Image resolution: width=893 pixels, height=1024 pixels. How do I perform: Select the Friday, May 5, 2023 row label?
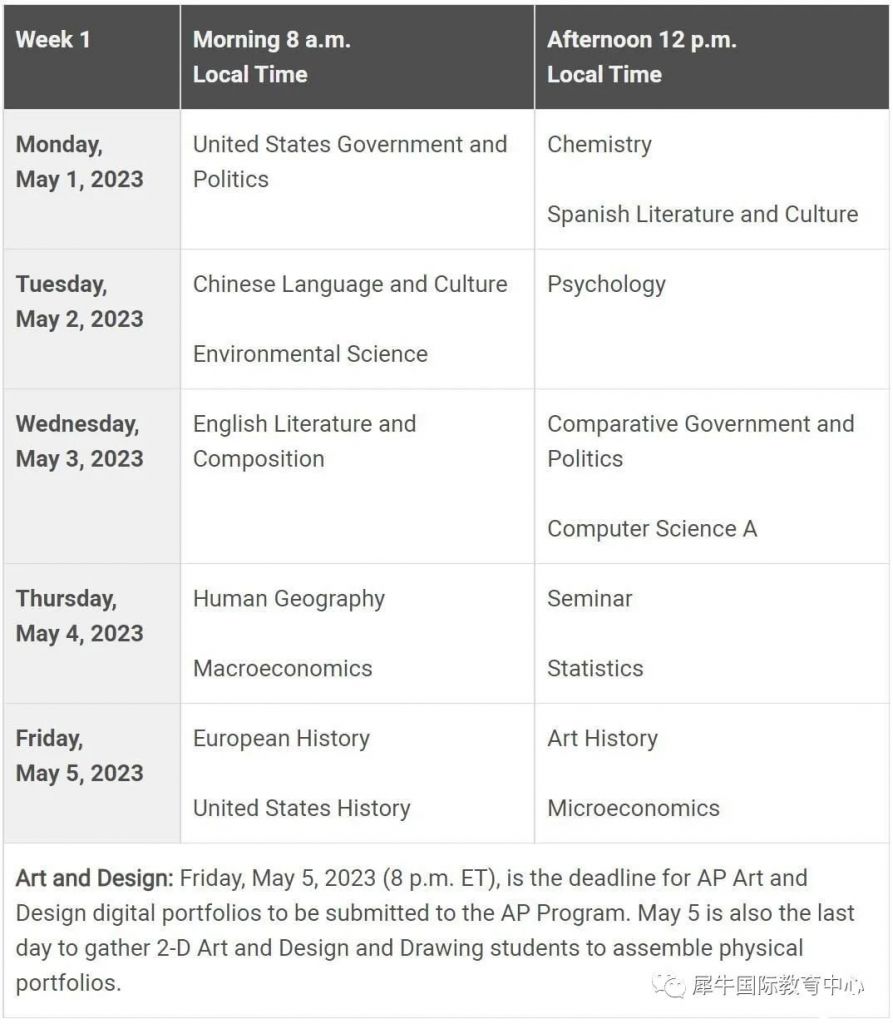tap(79, 756)
